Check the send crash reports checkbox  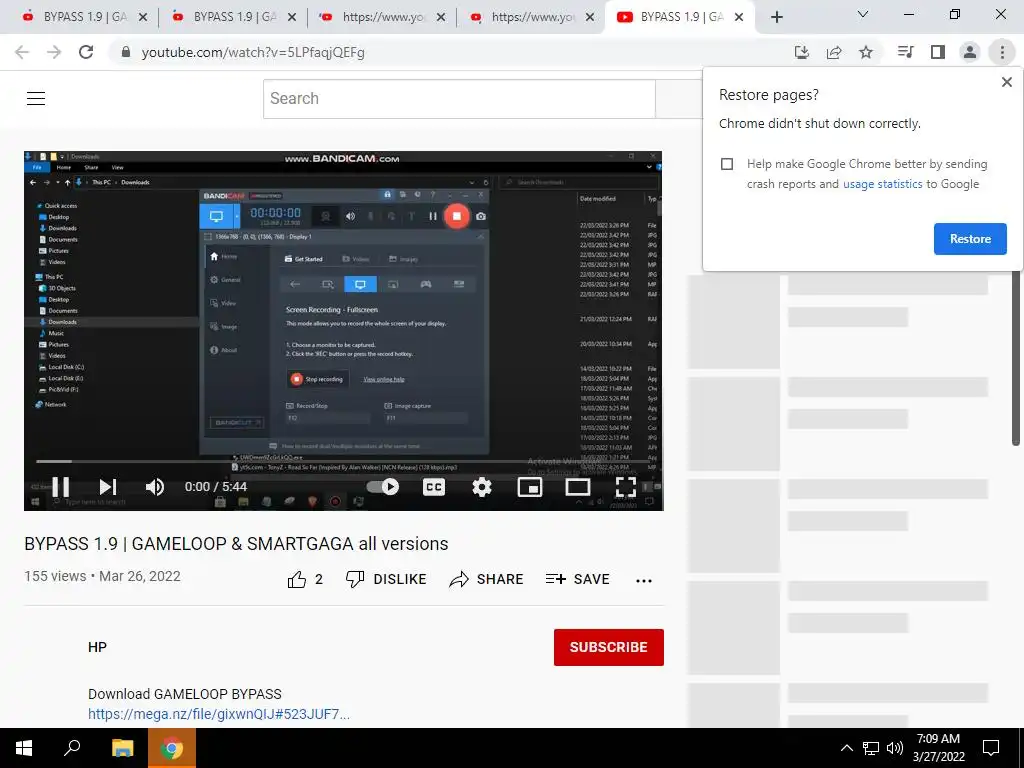[727, 164]
